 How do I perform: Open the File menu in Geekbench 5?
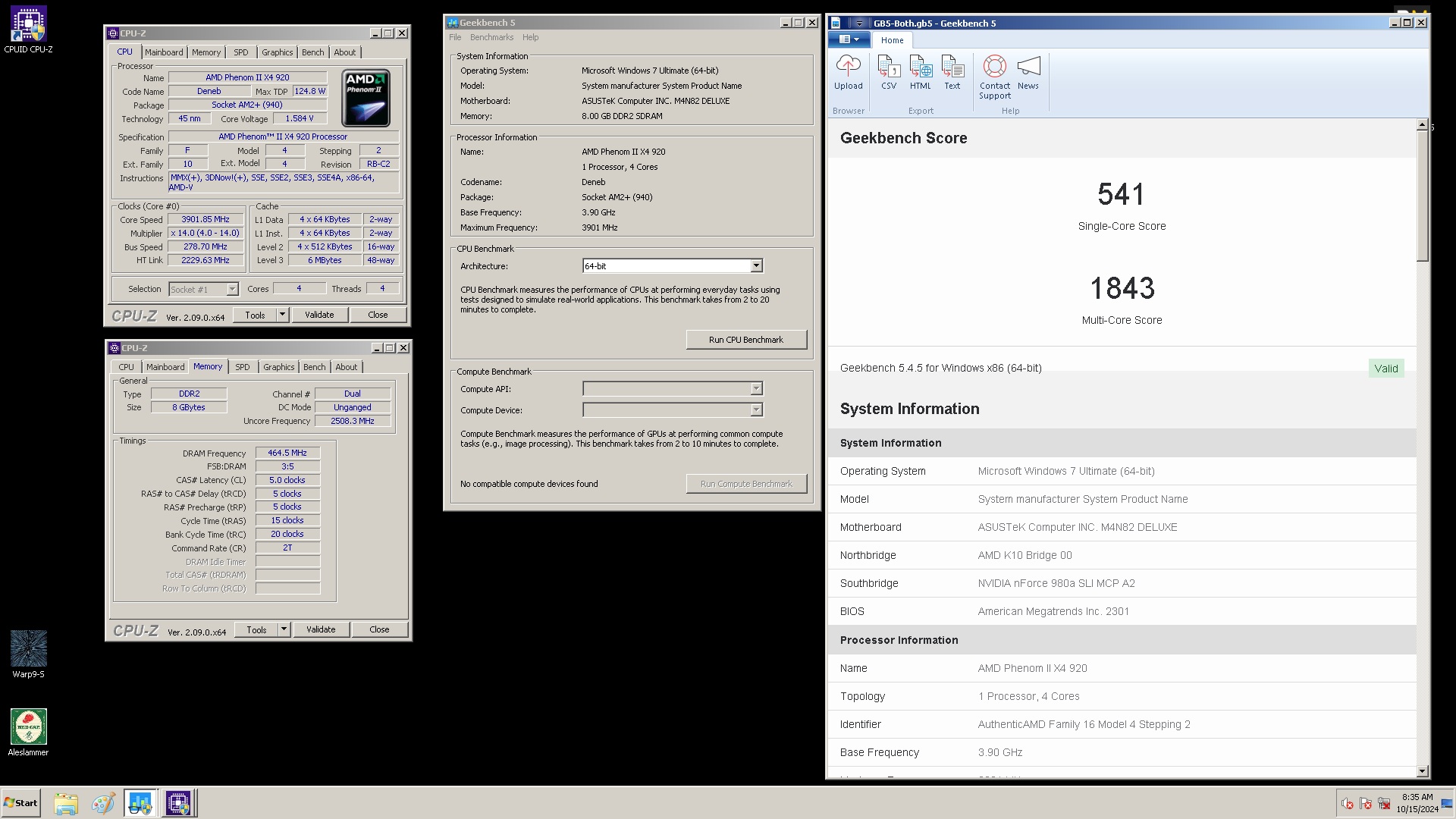[455, 37]
